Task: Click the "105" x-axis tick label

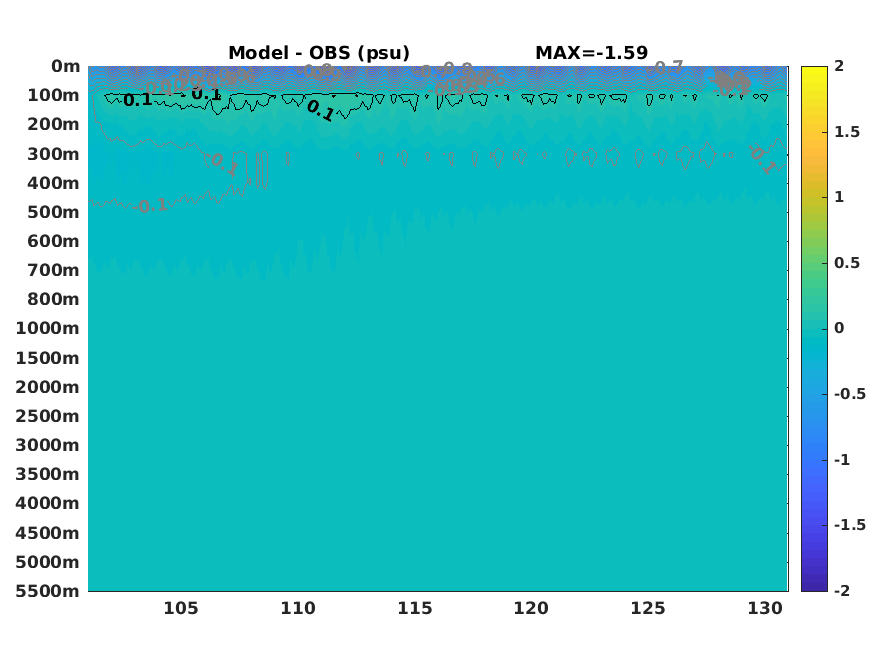Action: (x=181, y=608)
